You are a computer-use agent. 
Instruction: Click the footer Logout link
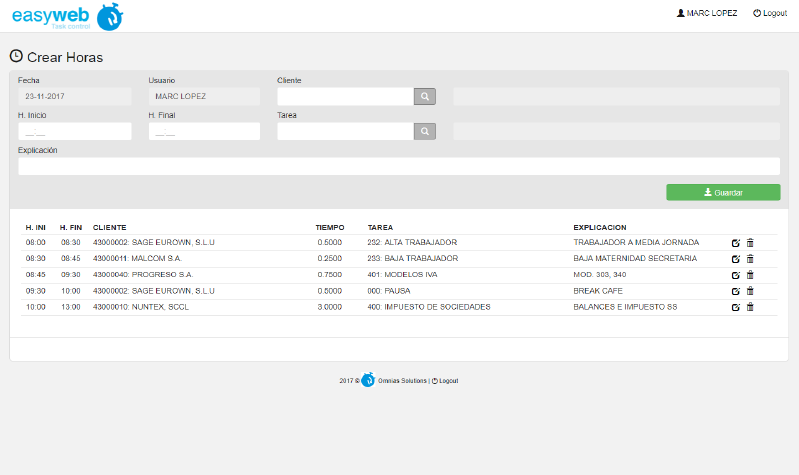coord(446,381)
